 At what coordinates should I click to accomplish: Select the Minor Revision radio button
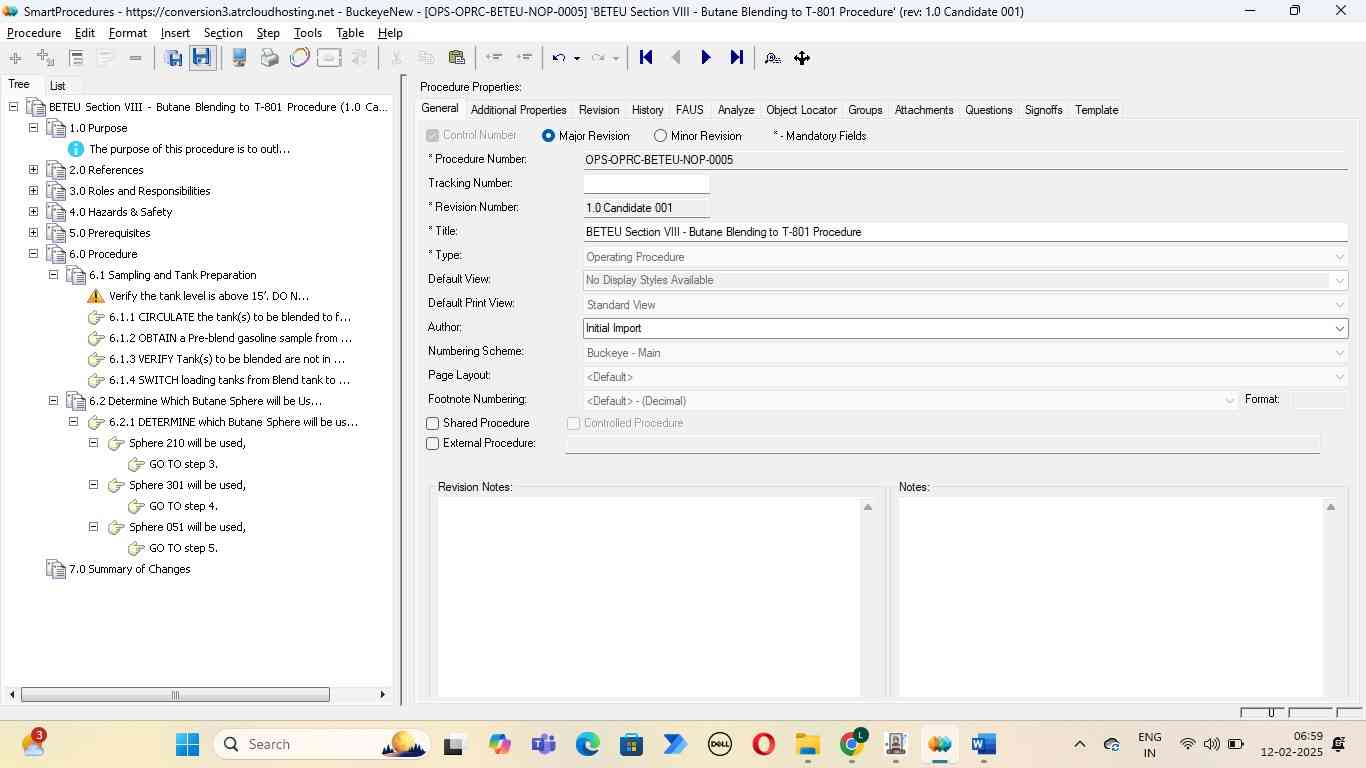(x=660, y=136)
